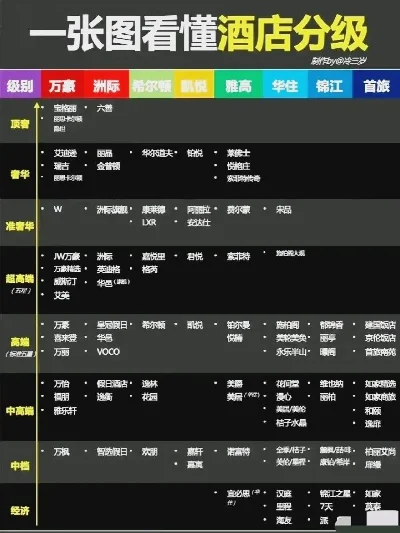400x533 pixels.
Task: Click 喜来登 in the 高端 row
Action: [x=65, y=338]
